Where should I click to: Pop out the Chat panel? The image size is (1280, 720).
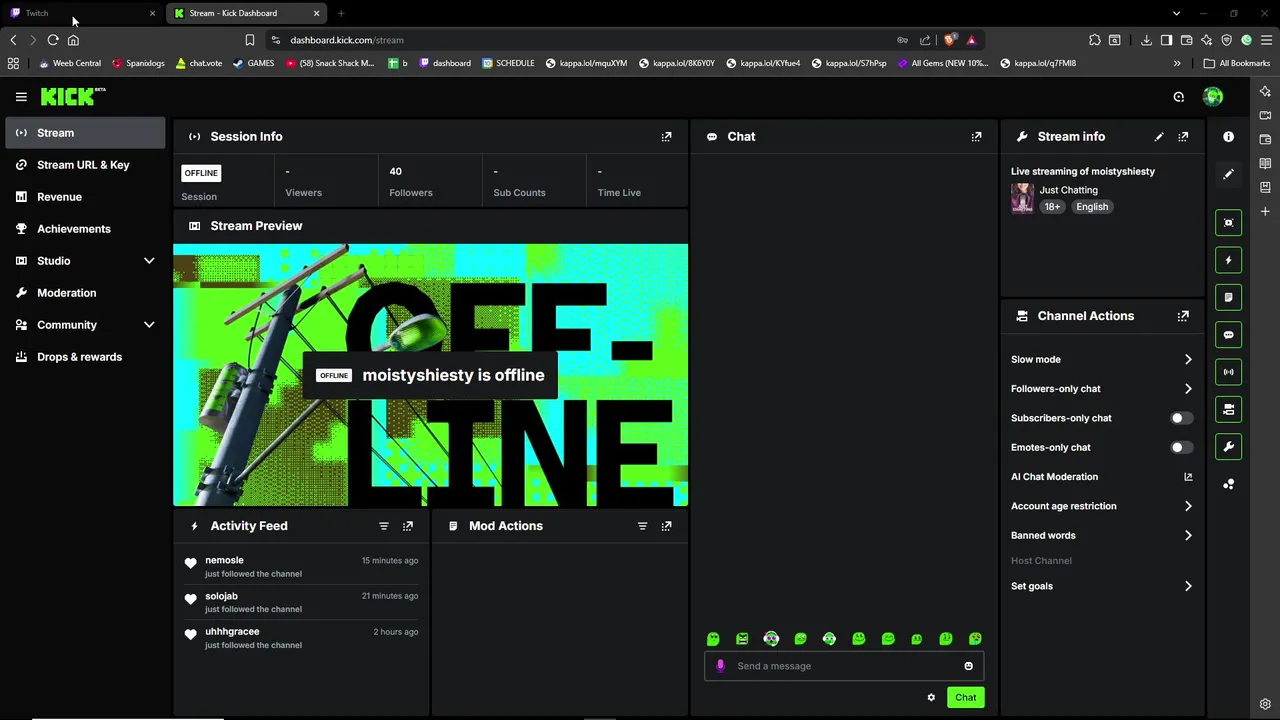pyautogui.click(x=976, y=137)
